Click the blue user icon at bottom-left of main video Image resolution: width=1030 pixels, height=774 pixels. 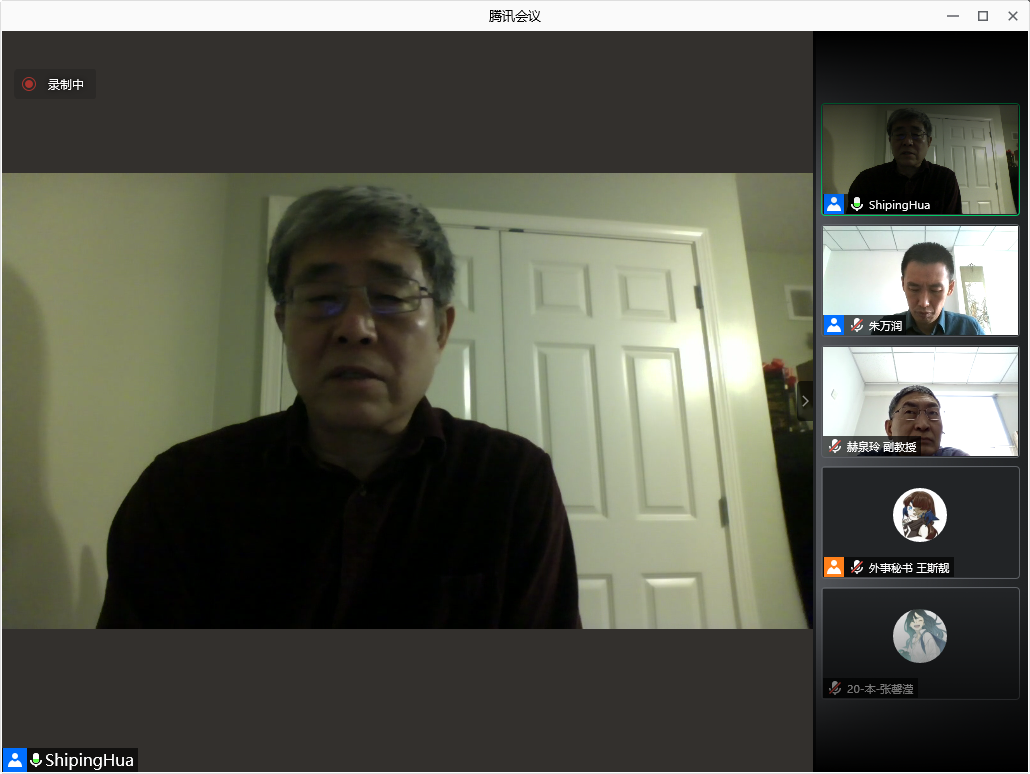[15, 760]
